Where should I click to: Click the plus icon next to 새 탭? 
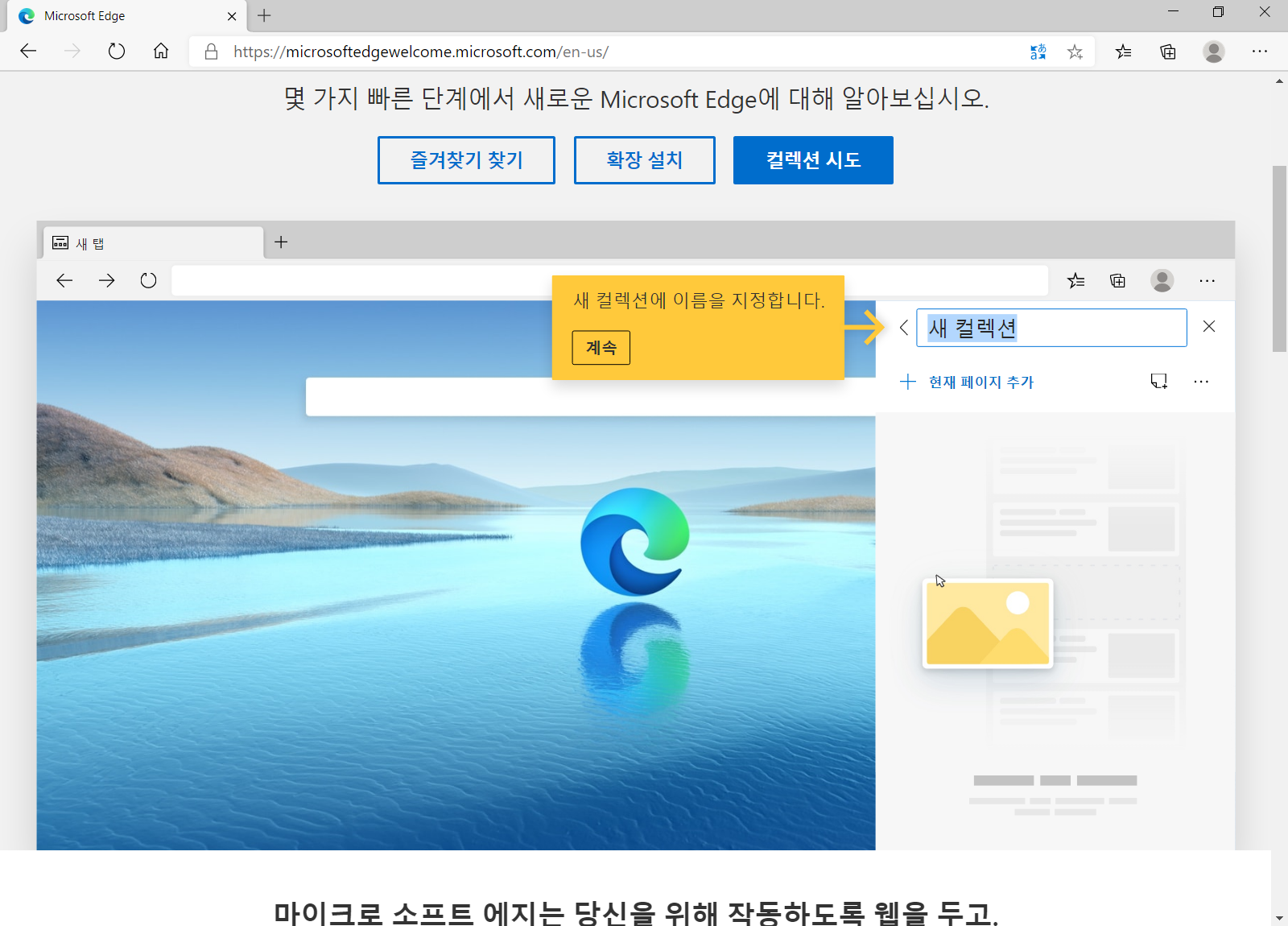point(281,242)
